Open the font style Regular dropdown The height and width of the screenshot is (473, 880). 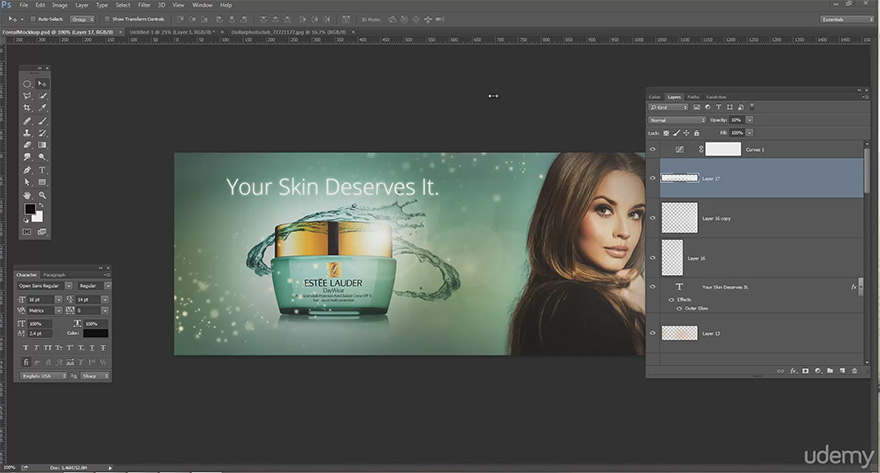pyautogui.click(x=94, y=286)
